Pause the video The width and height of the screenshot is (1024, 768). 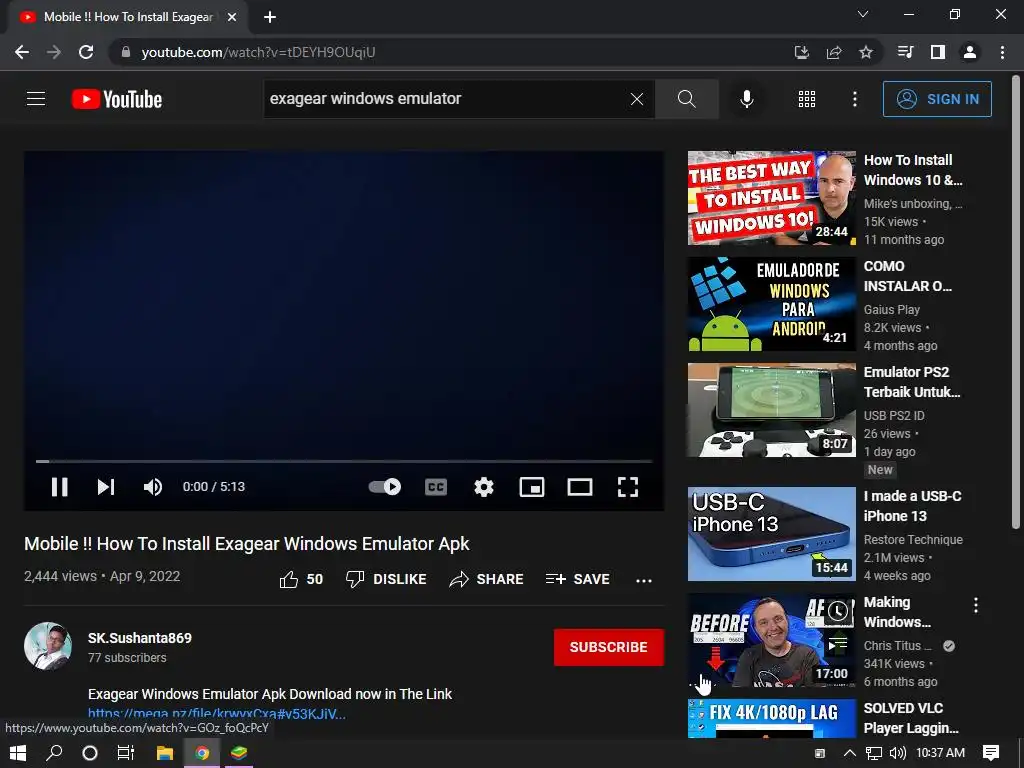[59, 487]
